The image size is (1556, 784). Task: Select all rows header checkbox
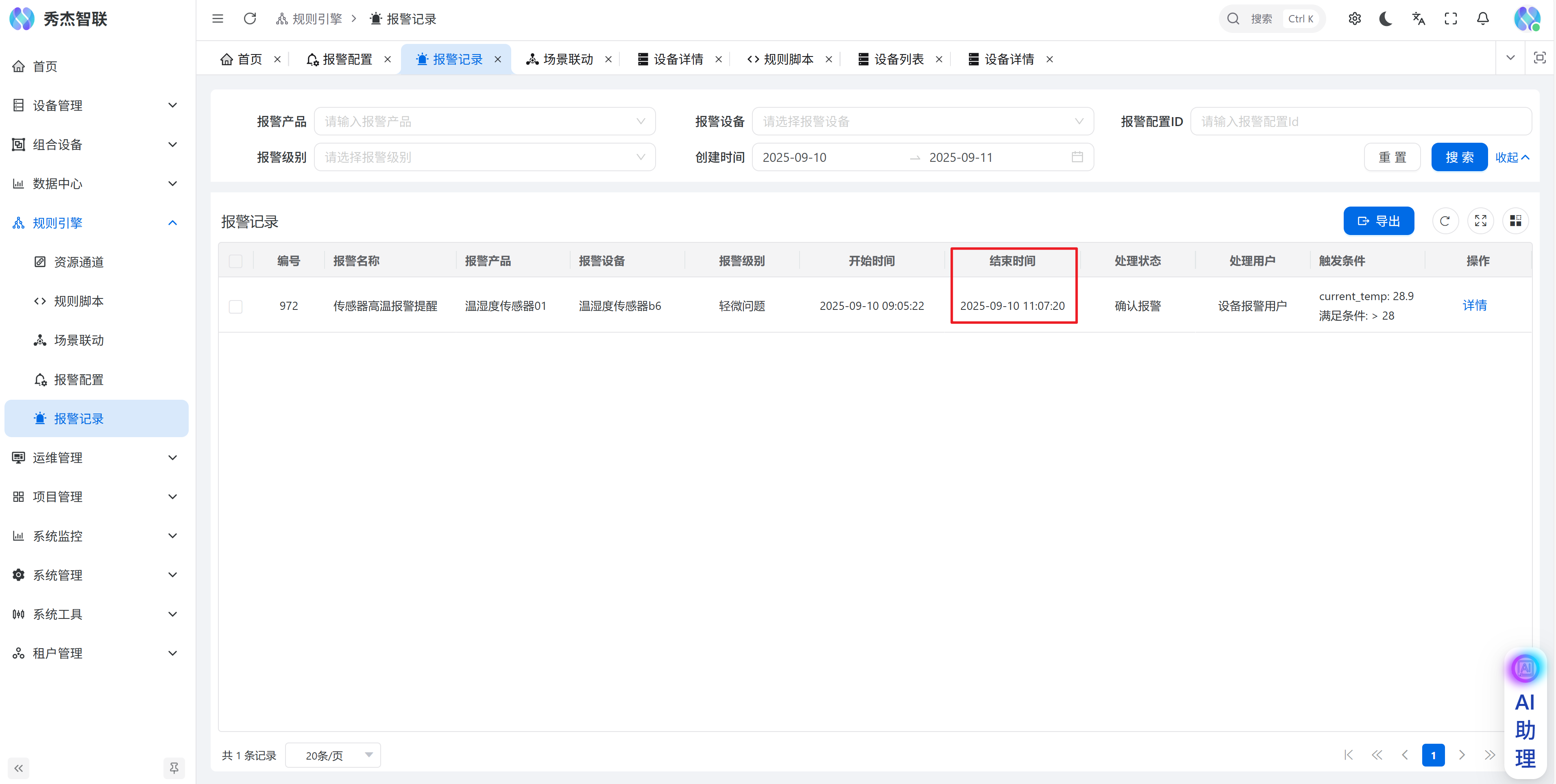tap(235, 261)
